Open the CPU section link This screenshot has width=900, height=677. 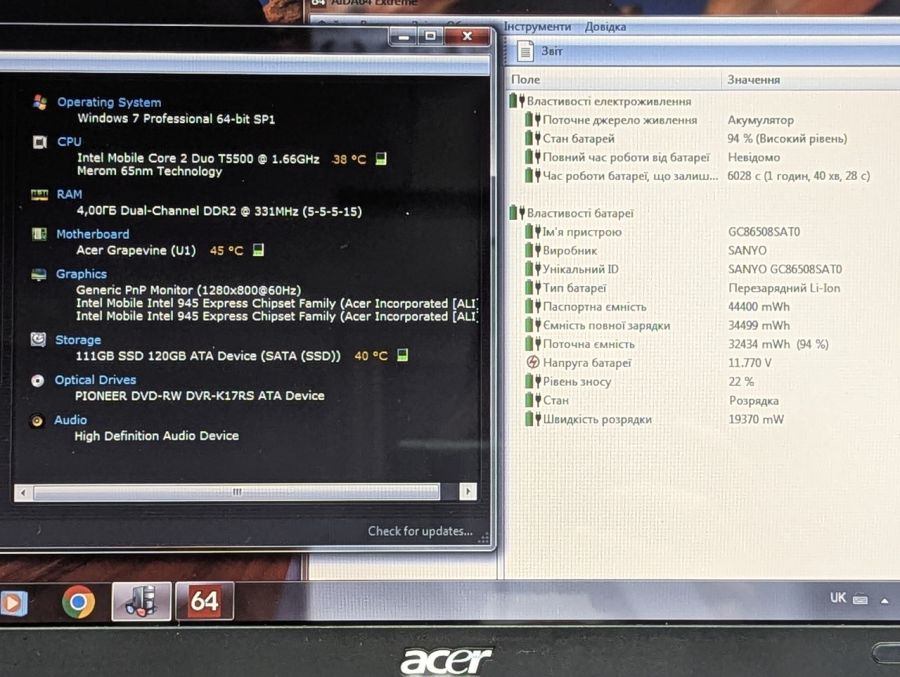pos(69,141)
